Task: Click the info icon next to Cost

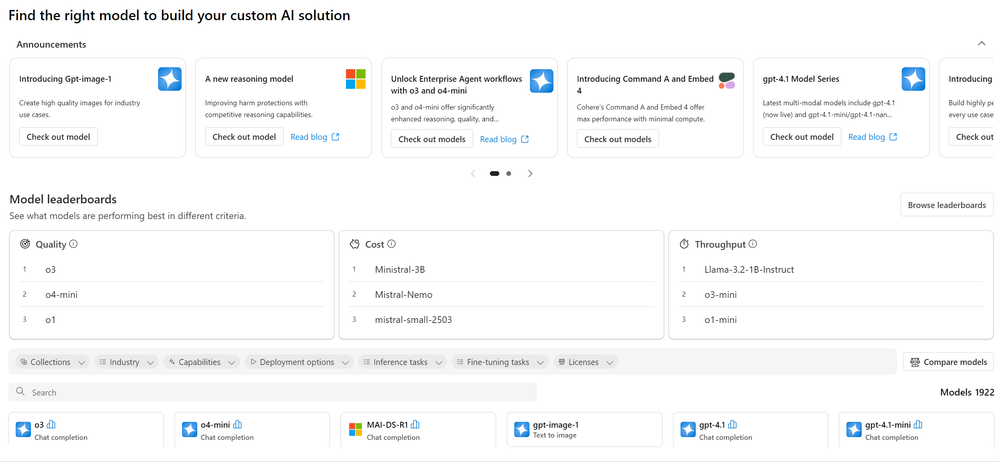Action: coord(391,244)
